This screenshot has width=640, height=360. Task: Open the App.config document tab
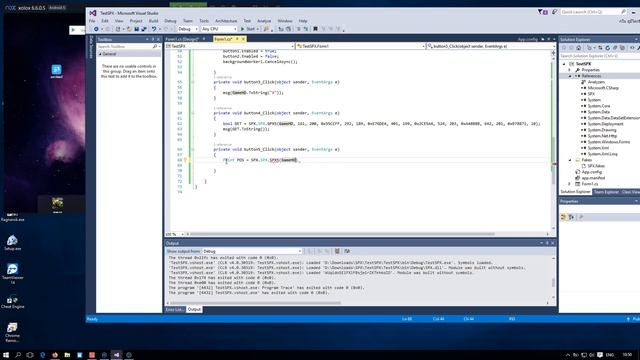(x=528, y=39)
